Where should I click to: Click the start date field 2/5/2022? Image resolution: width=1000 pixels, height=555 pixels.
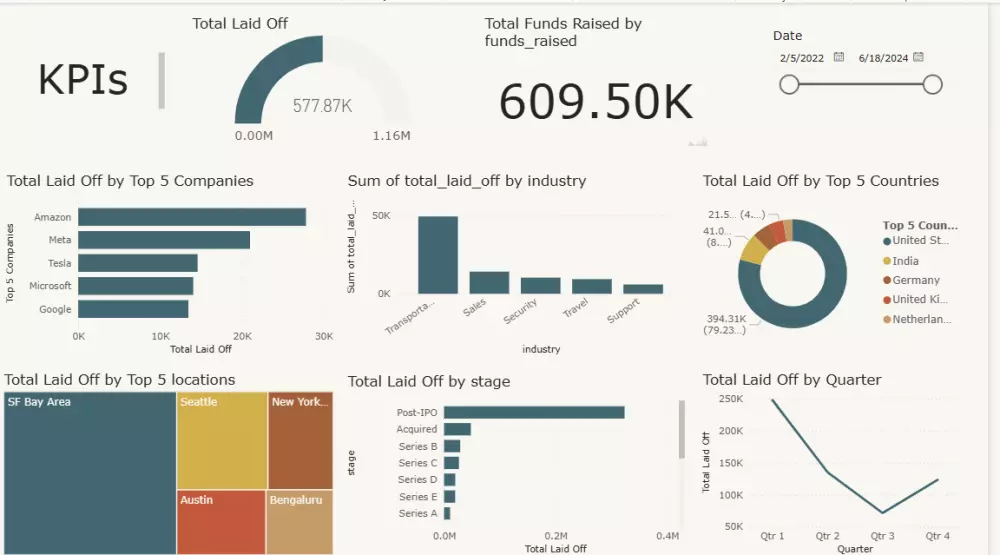click(x=802, y=58)
